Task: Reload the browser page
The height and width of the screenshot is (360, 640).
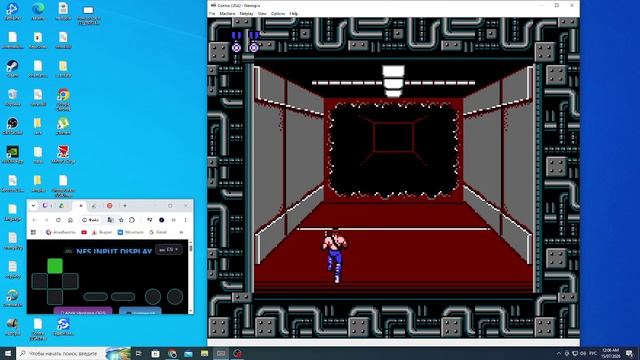Action: (58, 220)
